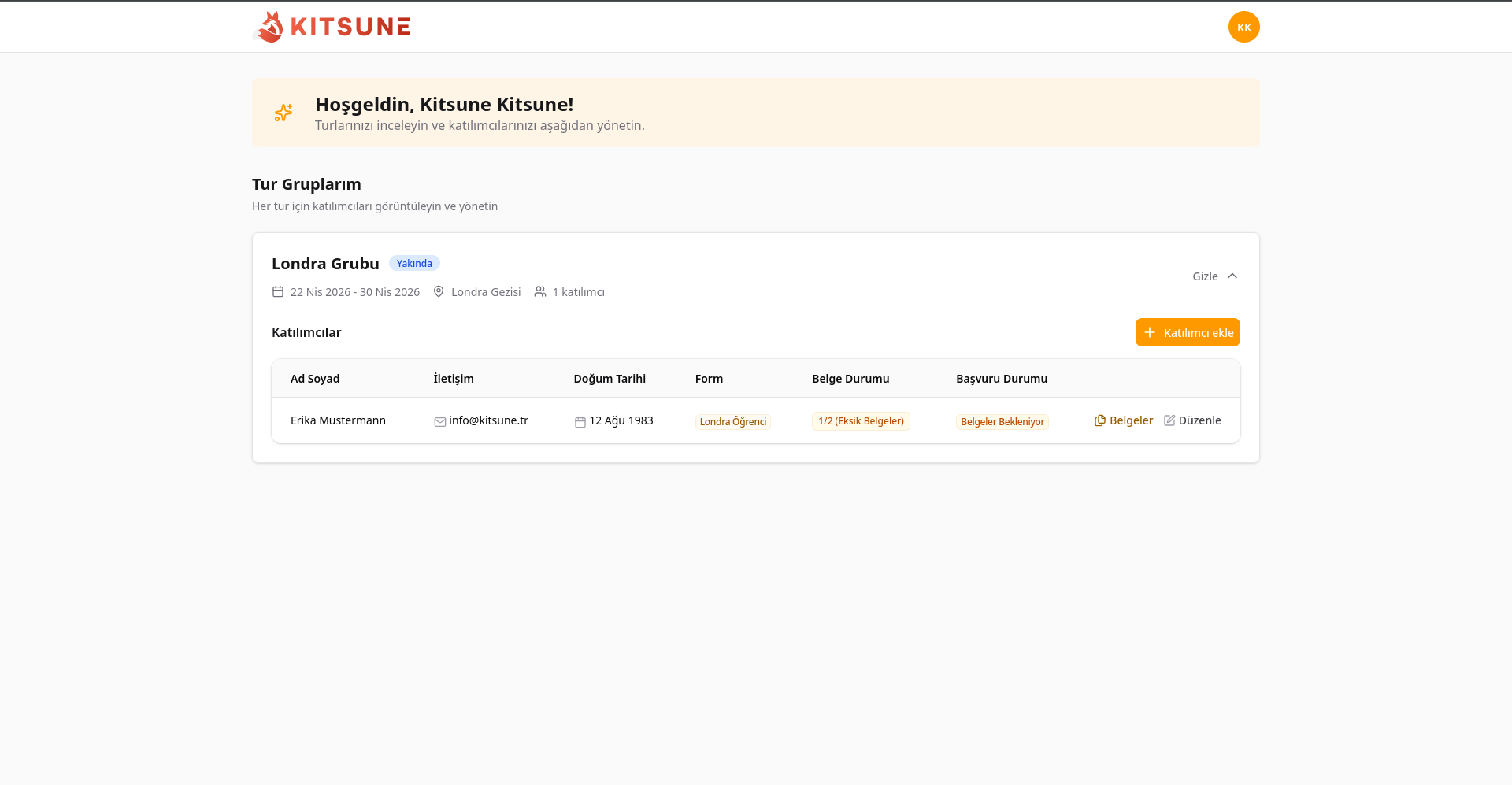Click the 1 katılımcı count text
Viewport: 1512px width, 785px height.
point(579,292)
